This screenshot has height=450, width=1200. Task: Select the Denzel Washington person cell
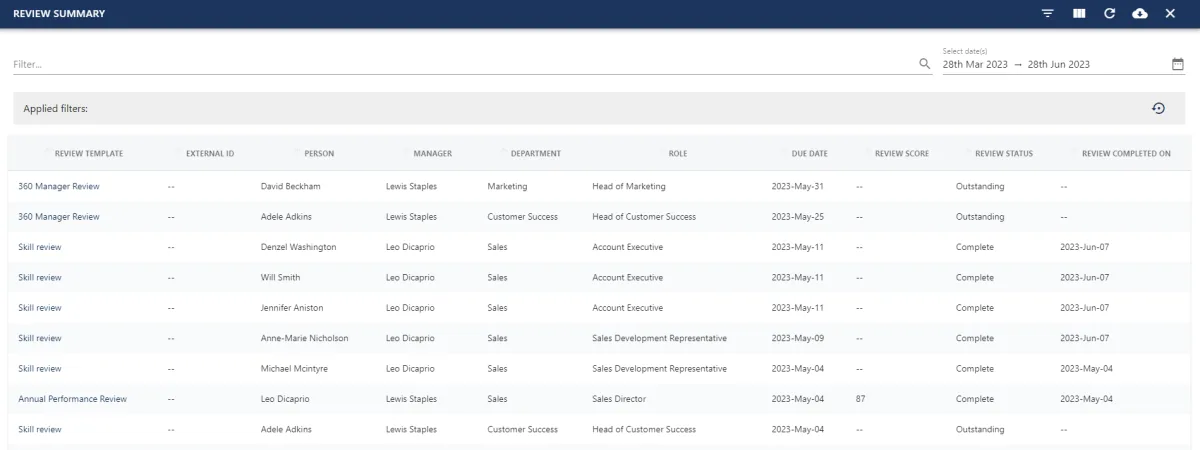298,247
